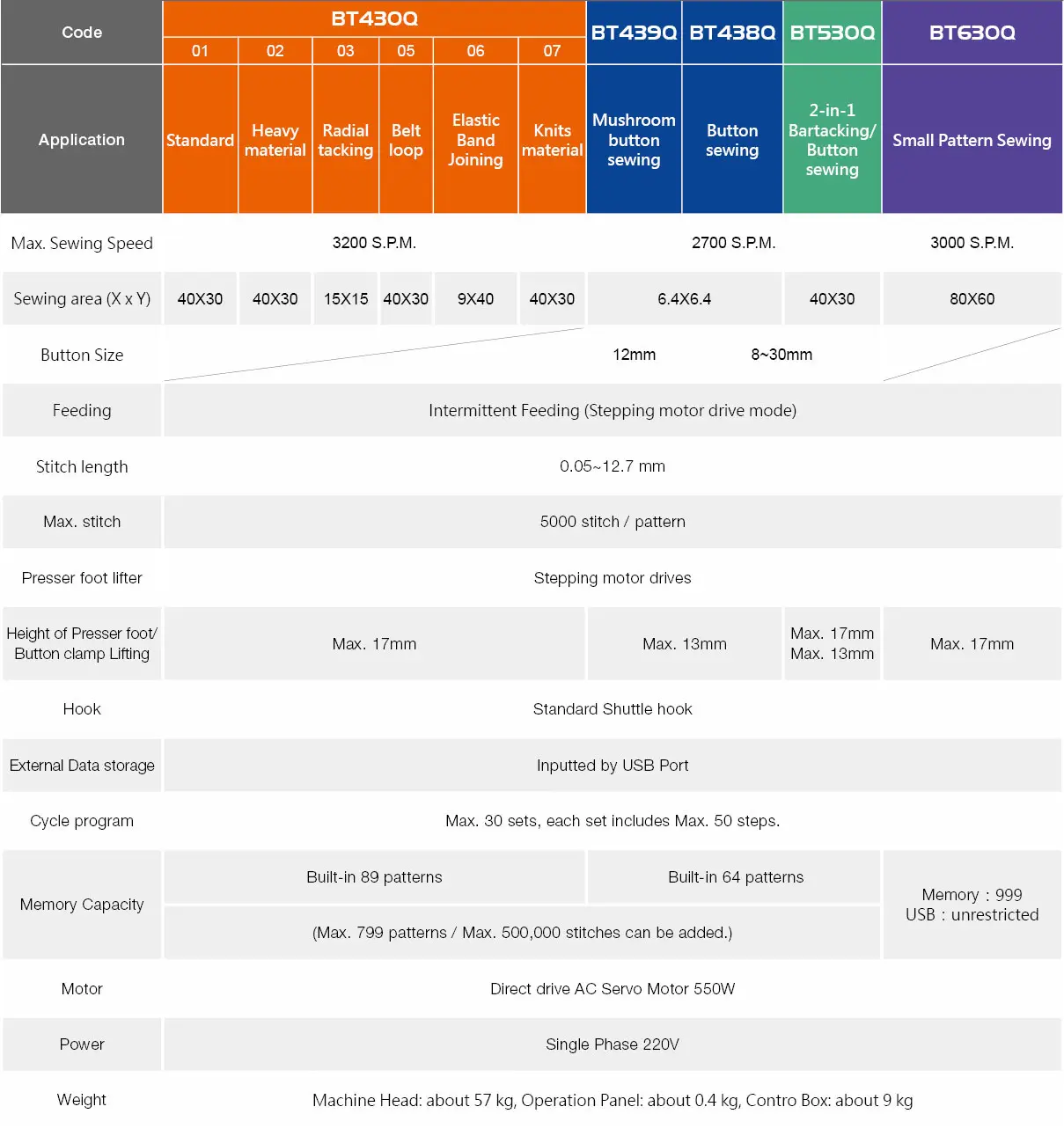The height and width of the screenshot is (1136, 1064).
Task: Select Small Pattern Sewing cell
Action: tap(972, 140)
